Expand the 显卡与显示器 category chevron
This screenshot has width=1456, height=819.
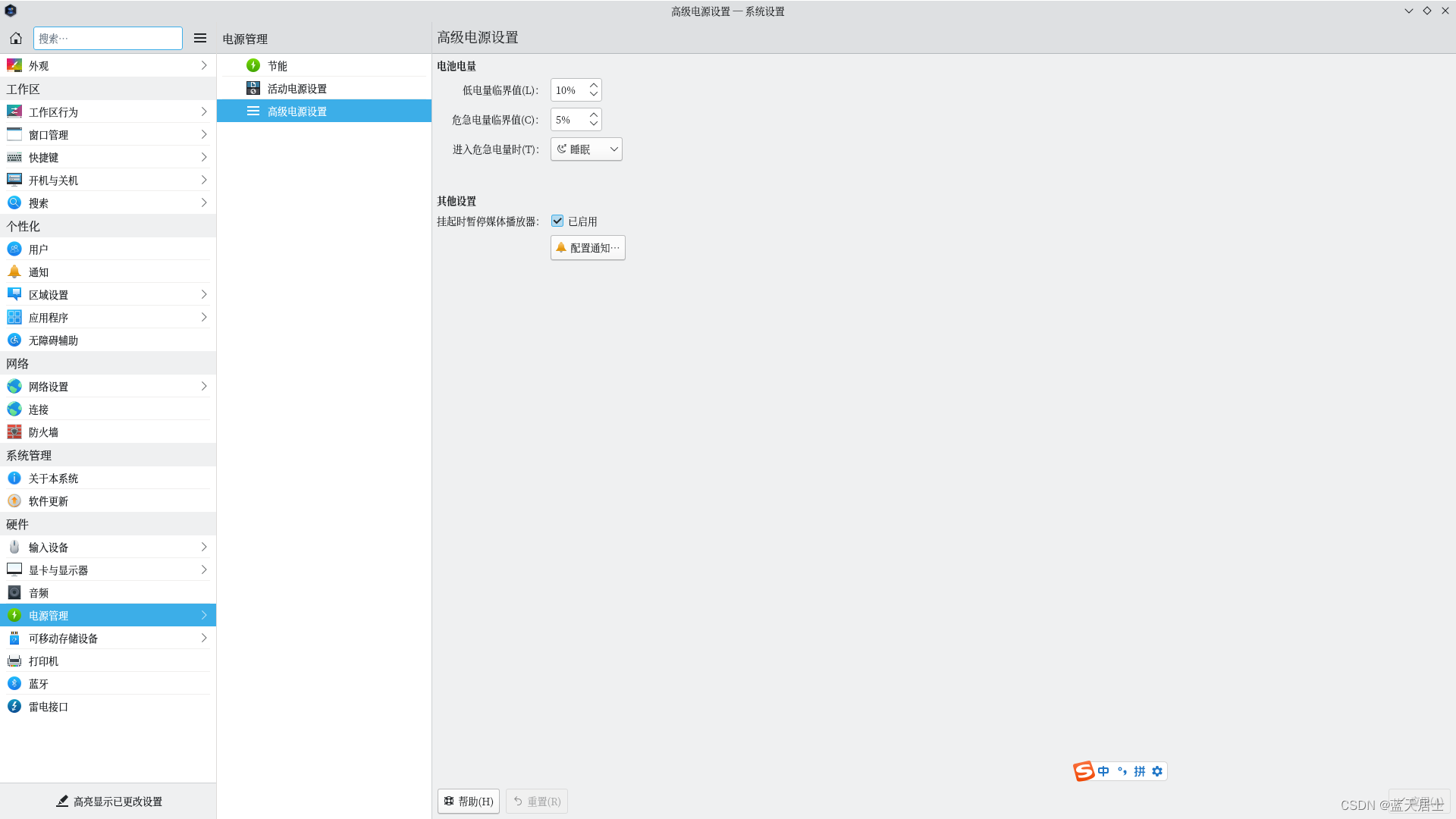204,570
